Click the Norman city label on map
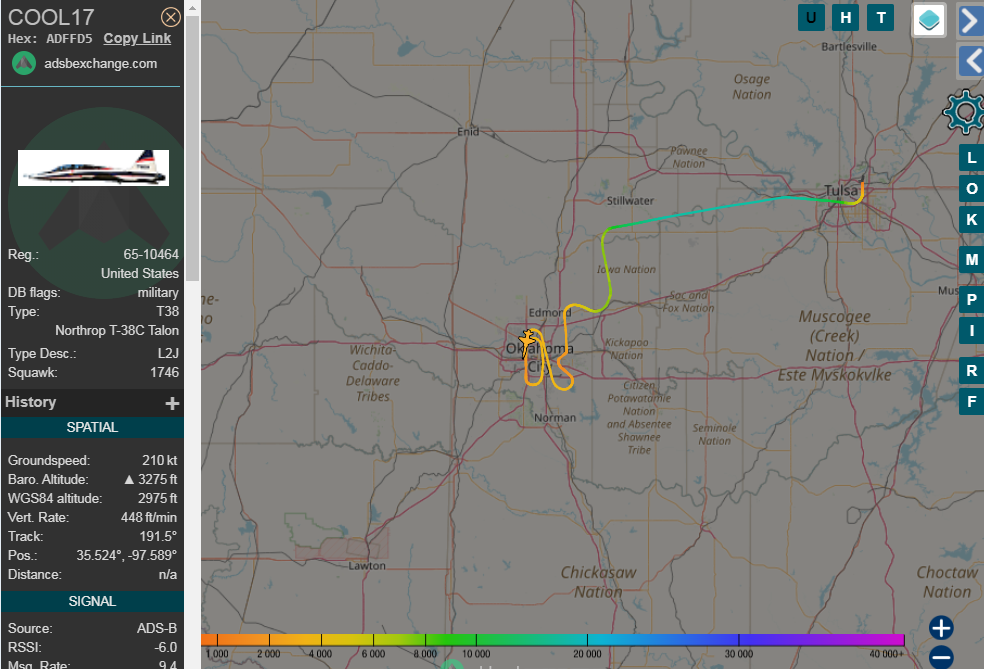The width and height of the screenshot is (984, 669). pos(555,417)
